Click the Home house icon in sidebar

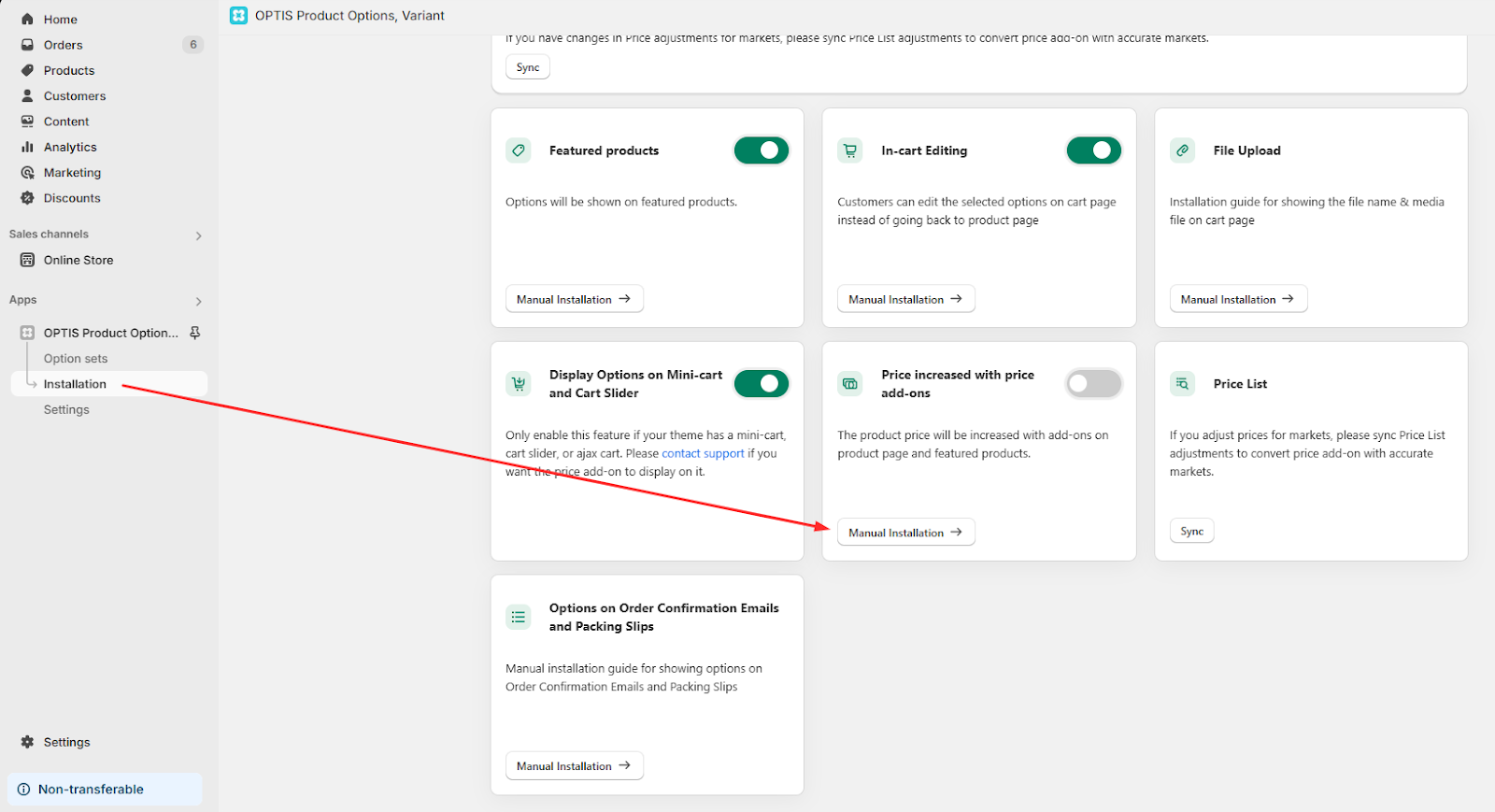pos(27,20)
